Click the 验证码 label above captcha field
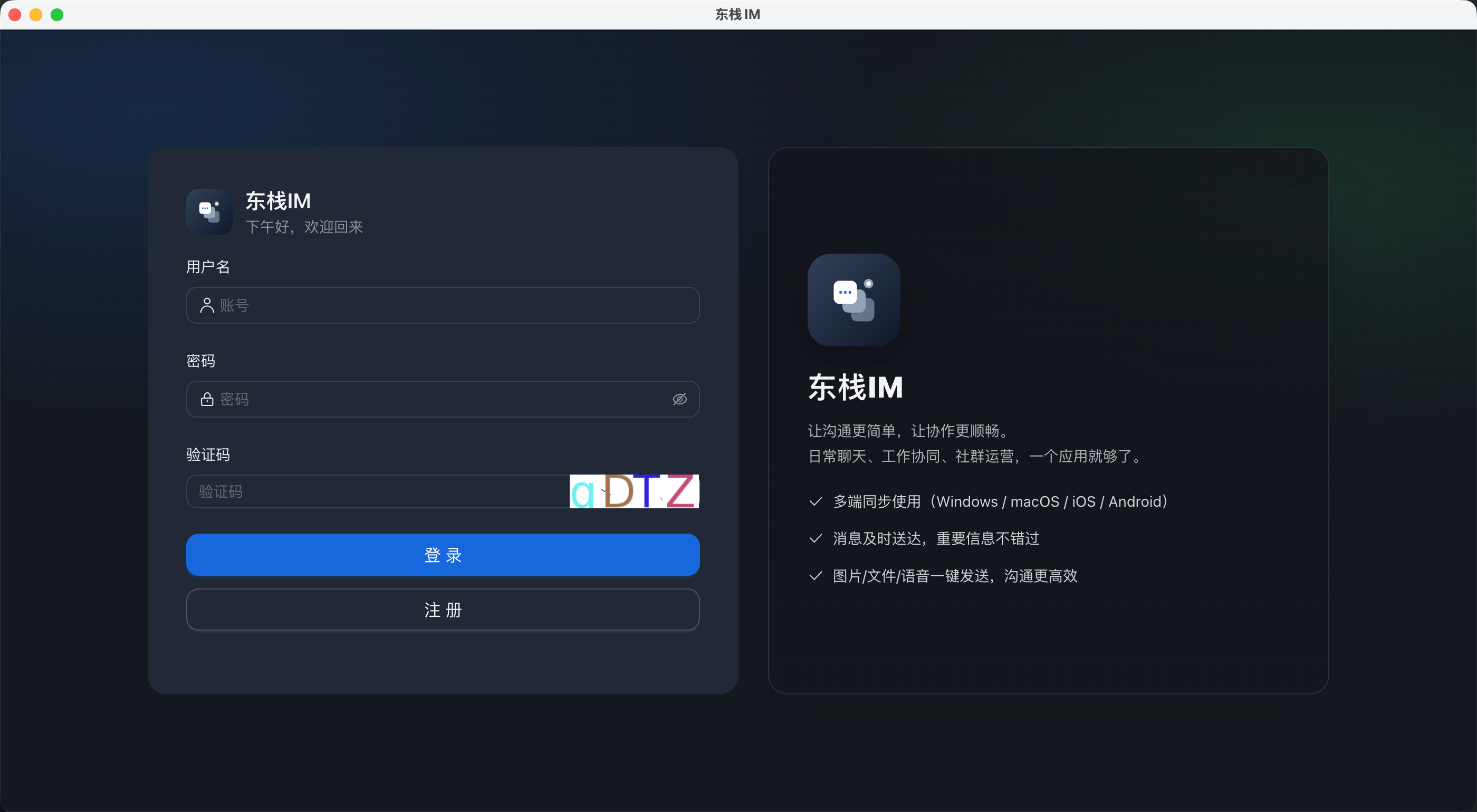The width and height of the screenshot is (1477, 812). tap(208, 455)
